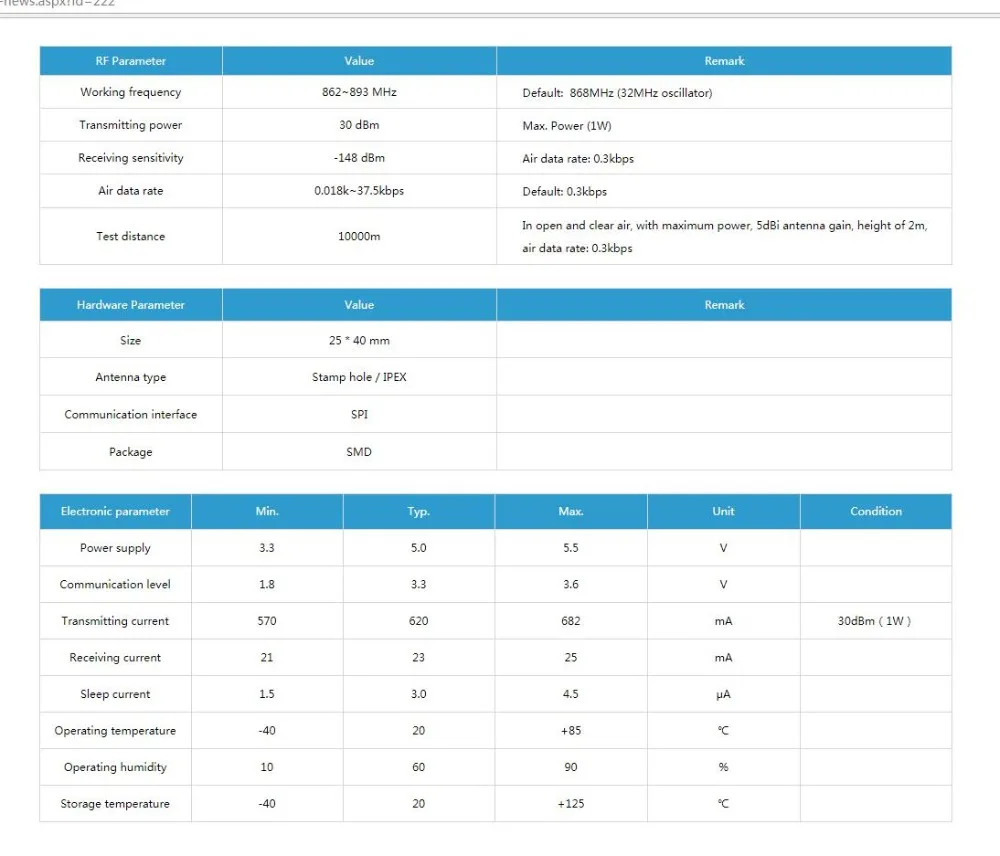
Task: Click Transmitting current max '682'
Action: coord(571,621)
